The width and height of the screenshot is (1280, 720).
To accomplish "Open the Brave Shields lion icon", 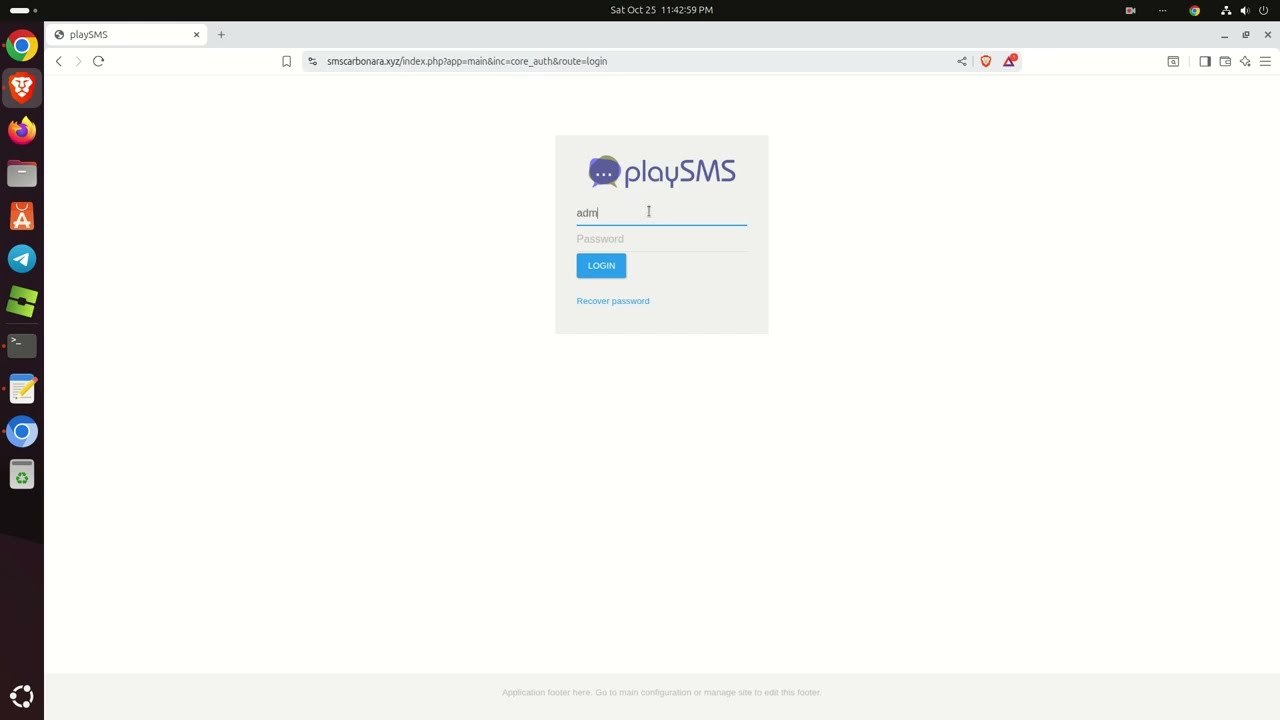I will 986,61.
